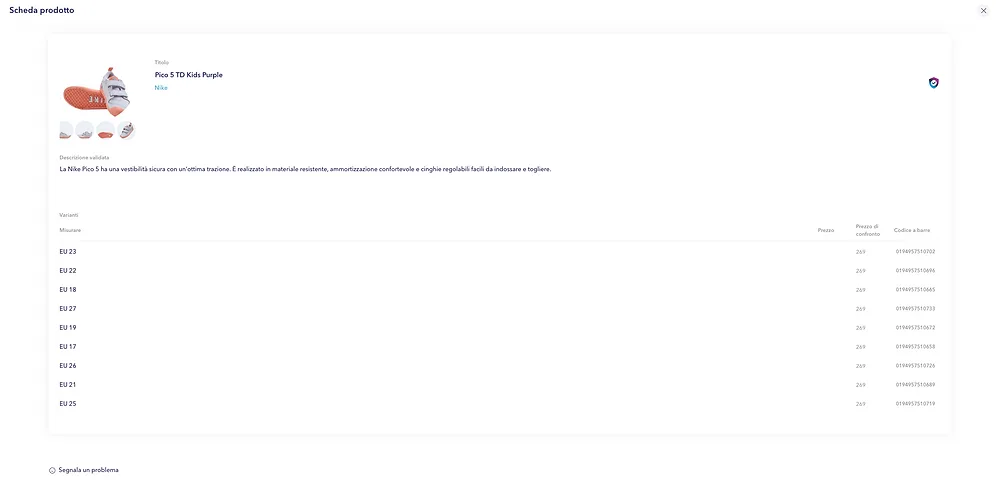Click the 269 comparison price for EU 27
Viewport: 1000px width, 480px height.
click(860, 309)
